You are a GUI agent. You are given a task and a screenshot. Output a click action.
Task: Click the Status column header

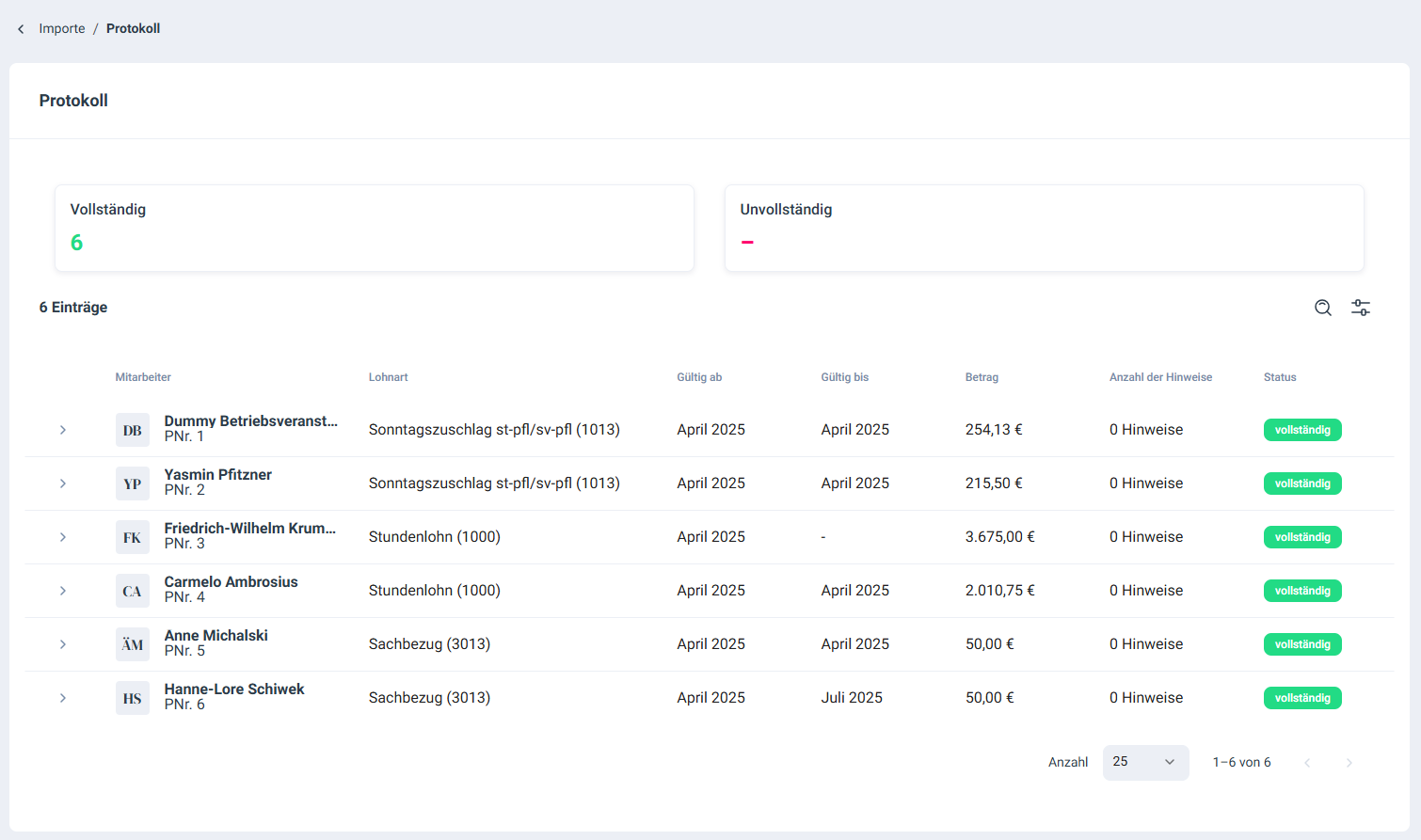tap(1279, 377)
